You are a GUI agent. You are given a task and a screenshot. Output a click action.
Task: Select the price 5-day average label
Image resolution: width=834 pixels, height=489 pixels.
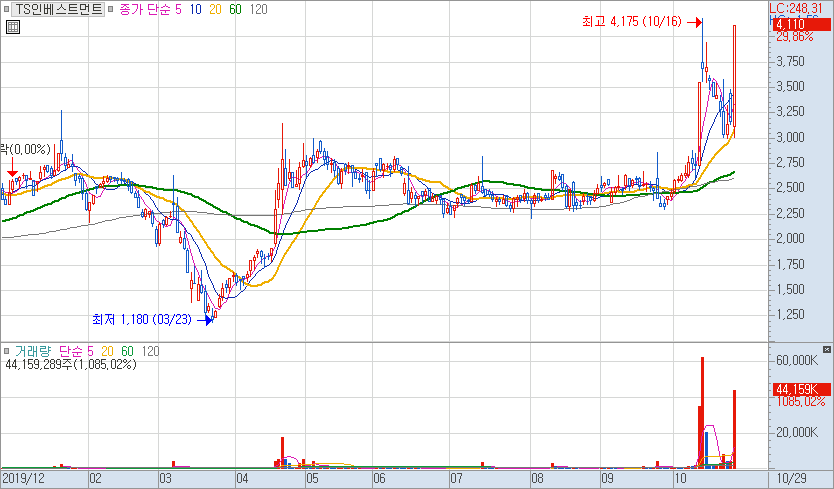click(x=178, y=9)
